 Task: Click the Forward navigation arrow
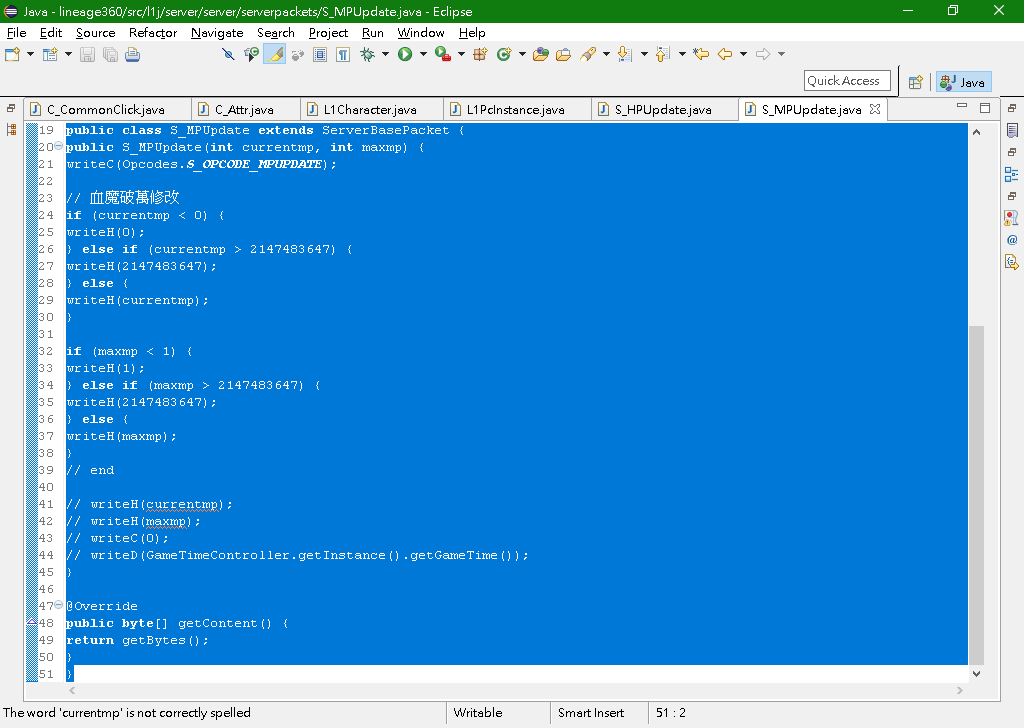pos(762,54)
